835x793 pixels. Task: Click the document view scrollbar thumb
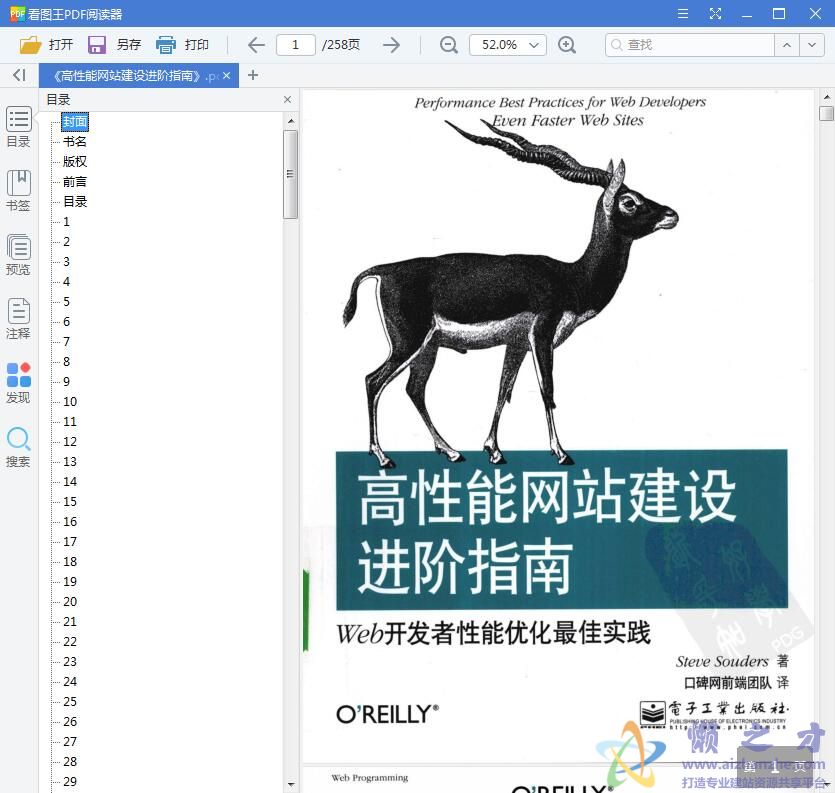pyautogui.click(x=826, y=113)
